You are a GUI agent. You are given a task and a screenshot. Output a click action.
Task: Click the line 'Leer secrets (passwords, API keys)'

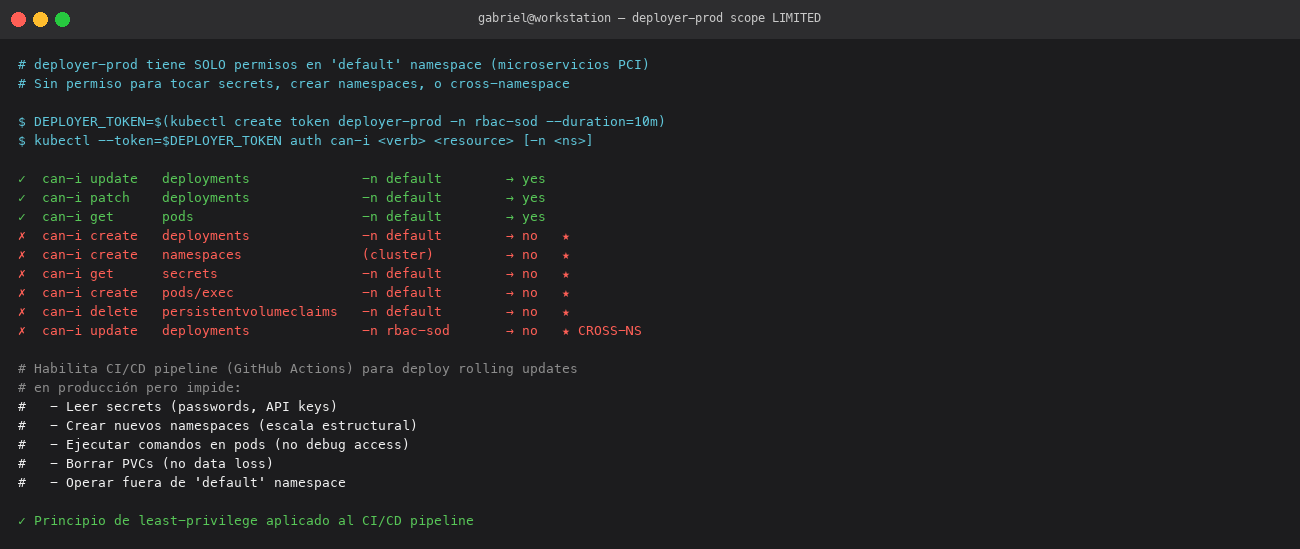click(202, 407)
